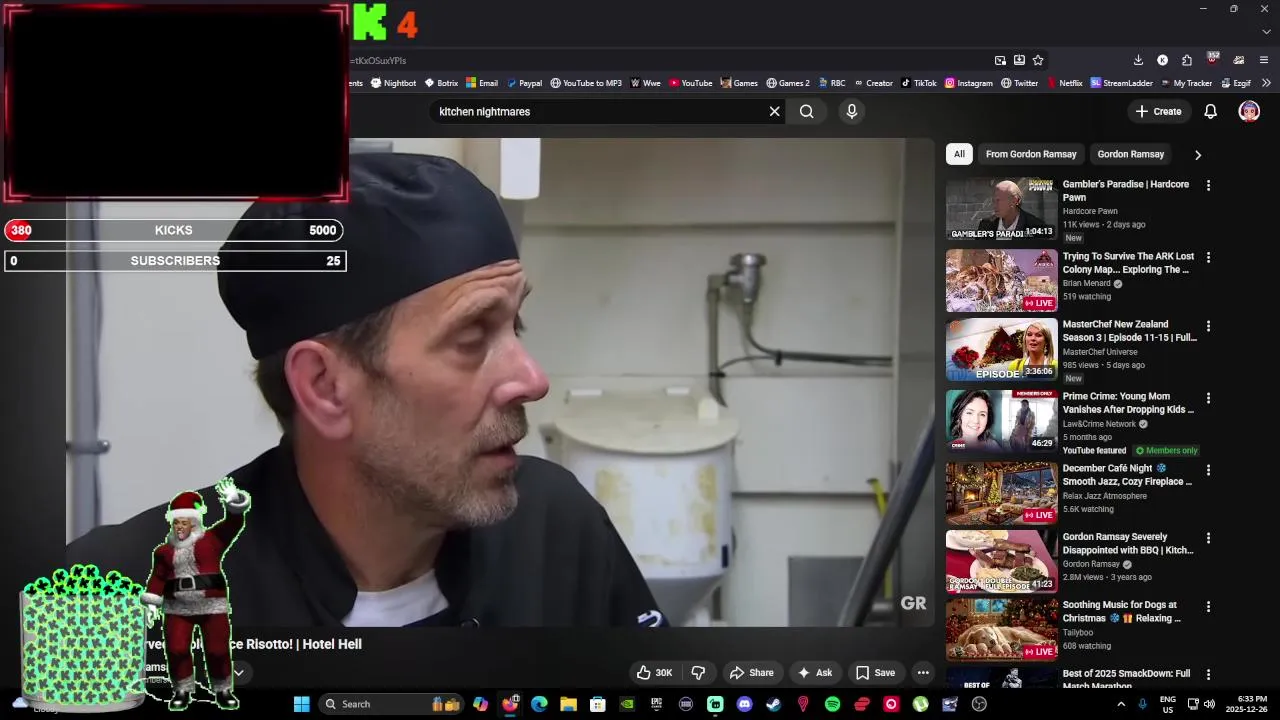Image resolution: width=1280 pixels, height=720 pixels.
Task: Select the Gordon Ramsay filter chip
Action: pyautogui.click(x=1131, y=154)
